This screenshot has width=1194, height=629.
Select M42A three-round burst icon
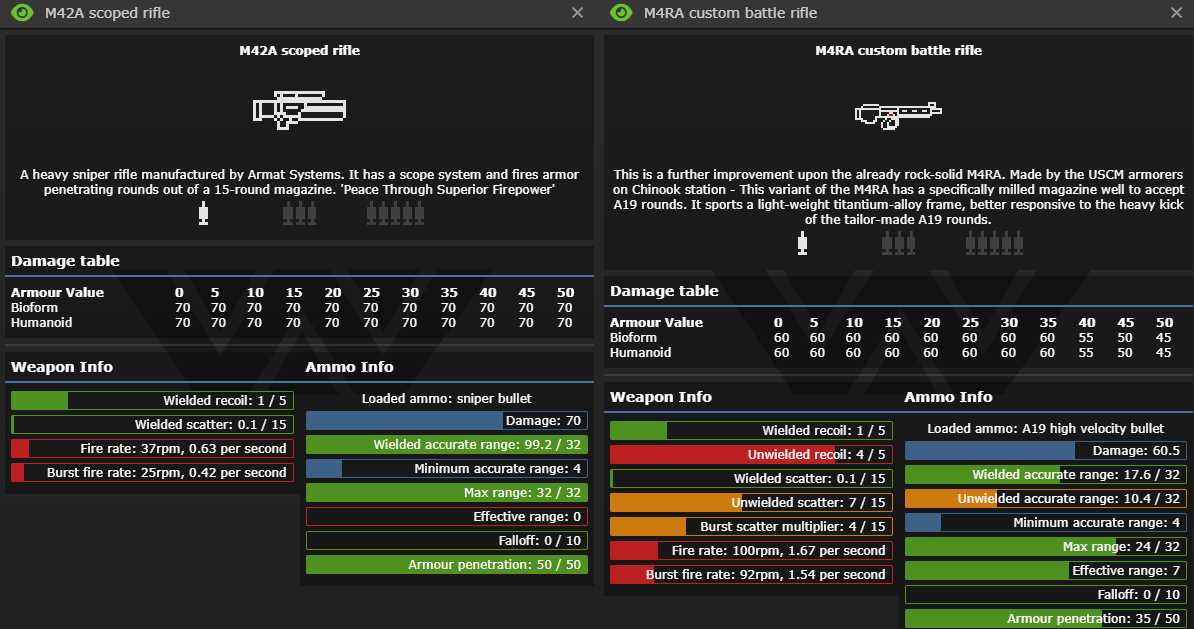299,213
